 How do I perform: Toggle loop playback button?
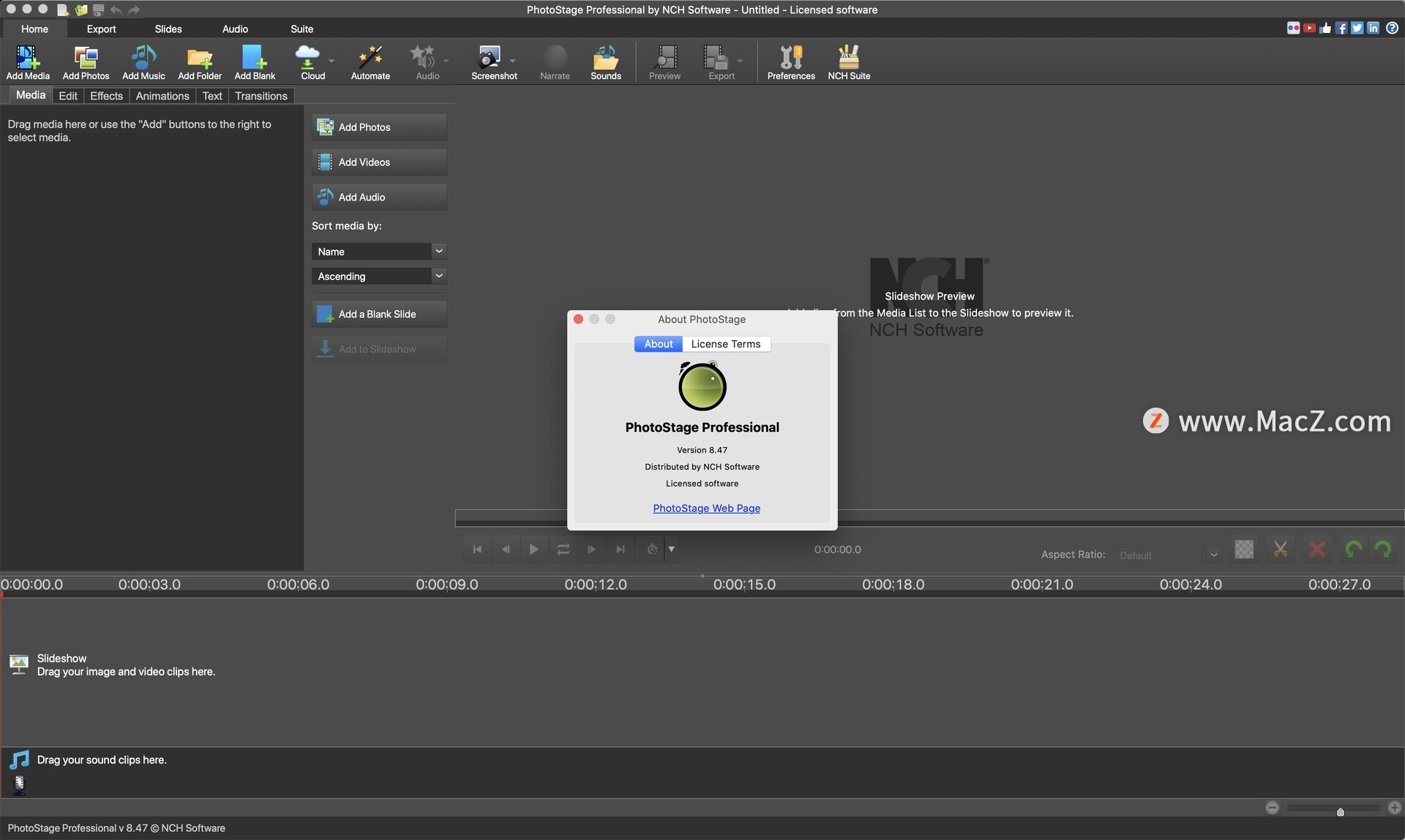click(563, 550)
